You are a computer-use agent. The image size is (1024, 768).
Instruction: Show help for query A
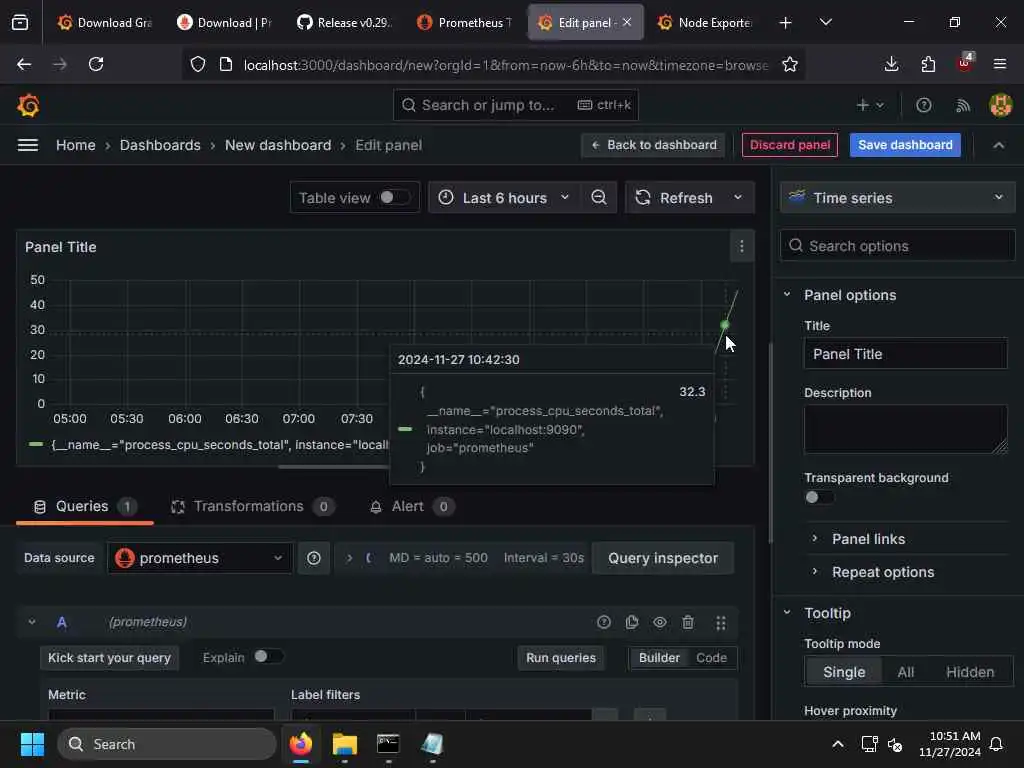603,622
